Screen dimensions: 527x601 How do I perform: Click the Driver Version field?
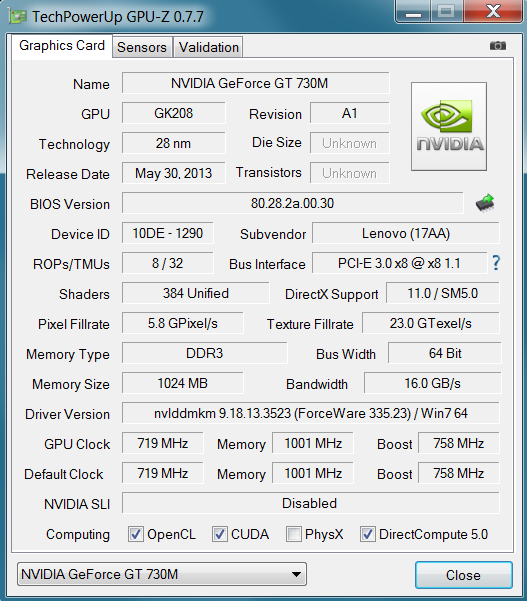[311, 413]
